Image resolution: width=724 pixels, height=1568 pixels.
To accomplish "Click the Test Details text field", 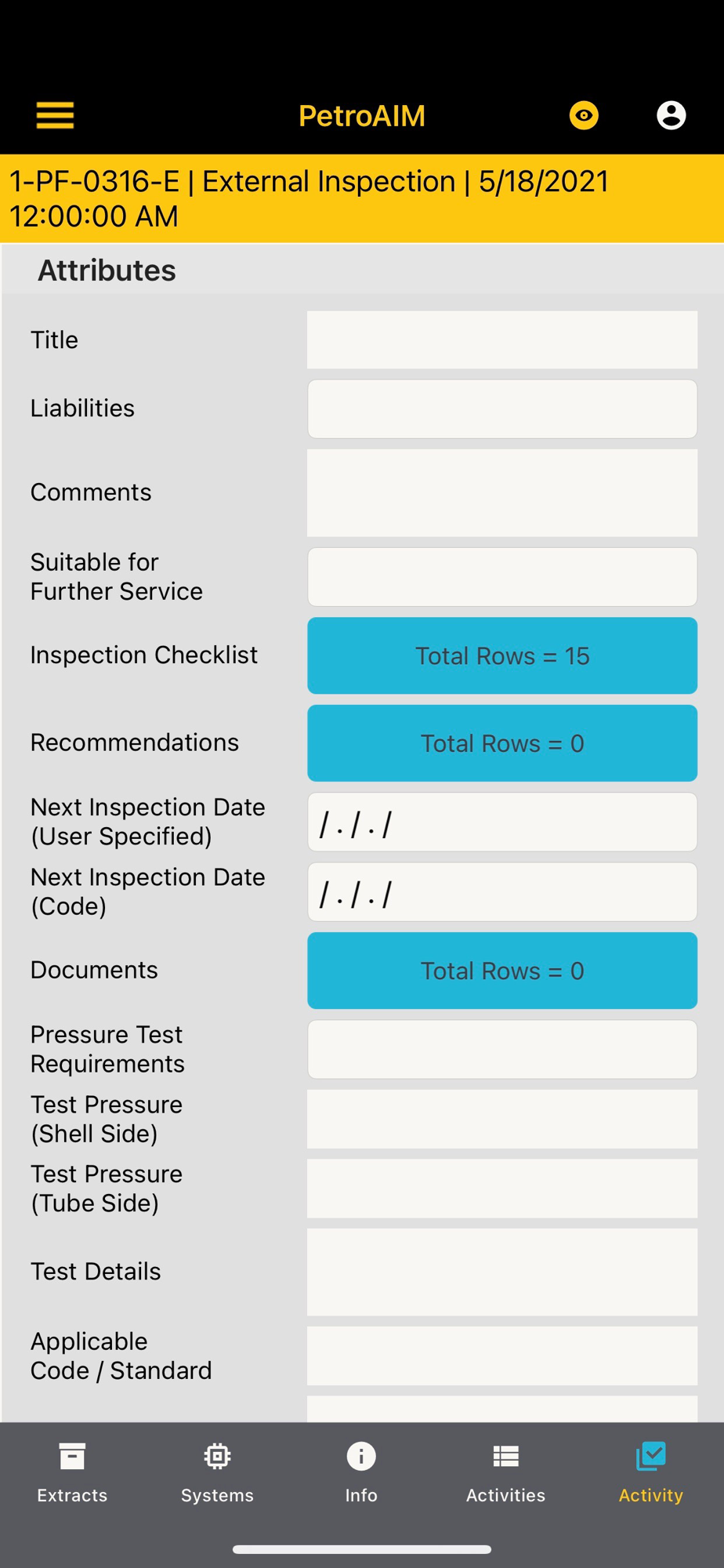I will pos(502,1272).
